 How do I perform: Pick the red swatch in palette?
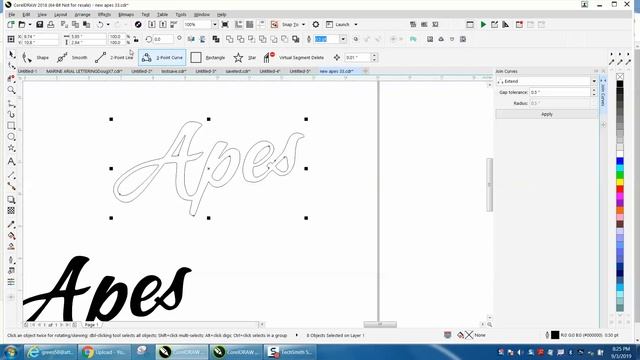[620, 189]
